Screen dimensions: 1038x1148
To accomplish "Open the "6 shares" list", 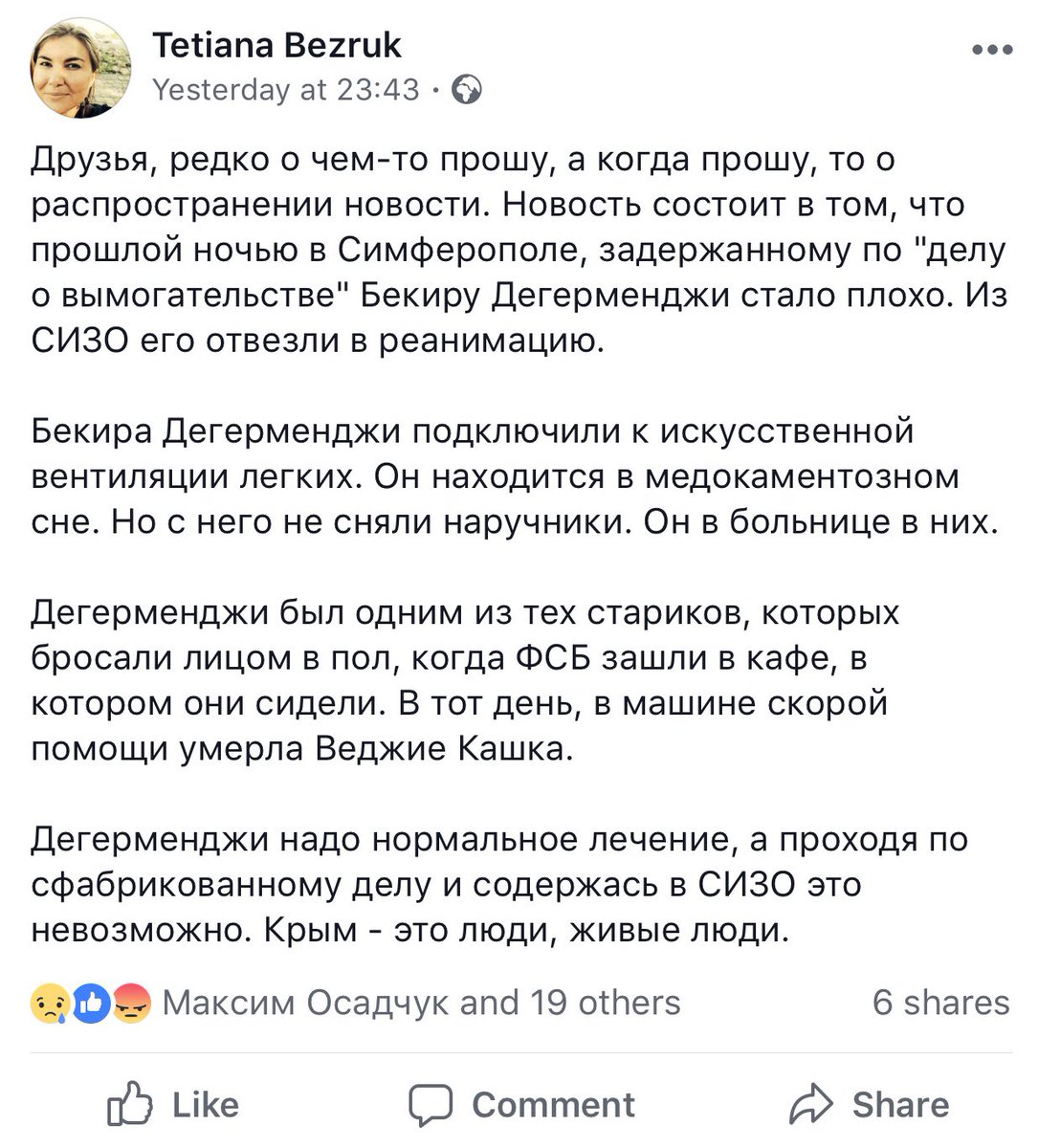I will click(940, 1003).
